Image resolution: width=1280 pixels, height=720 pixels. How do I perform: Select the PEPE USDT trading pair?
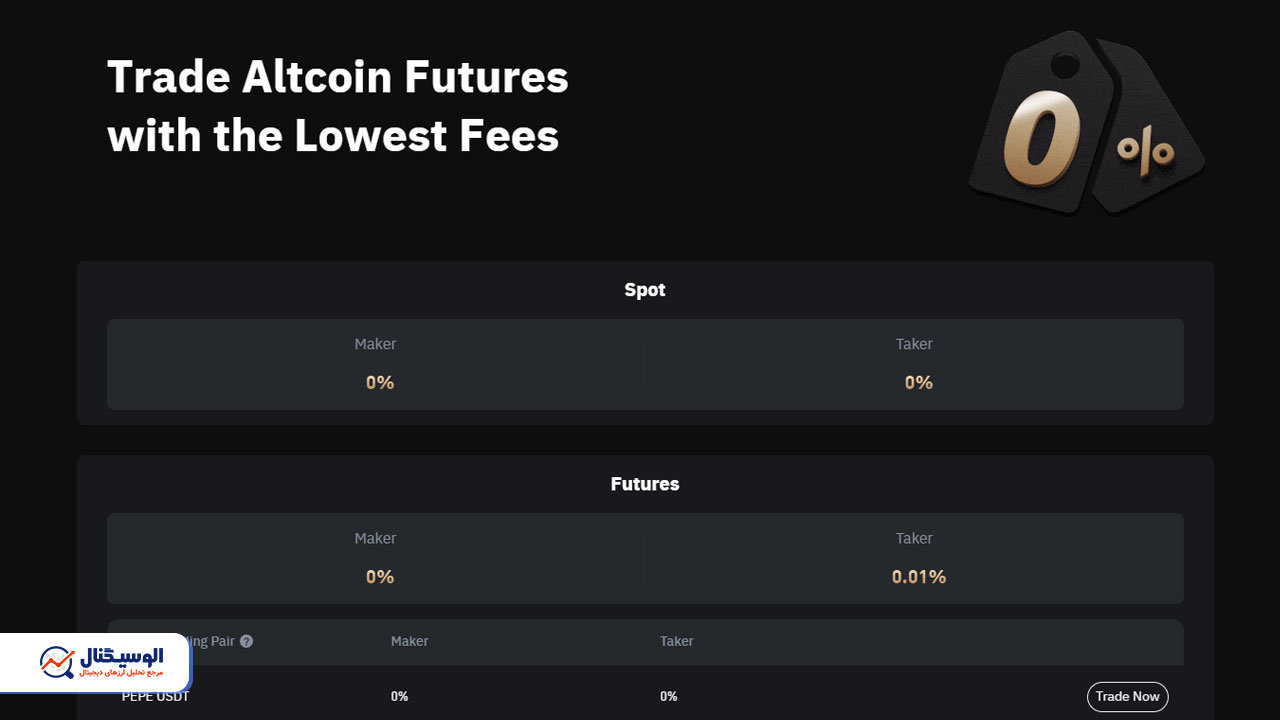[156, 697]
